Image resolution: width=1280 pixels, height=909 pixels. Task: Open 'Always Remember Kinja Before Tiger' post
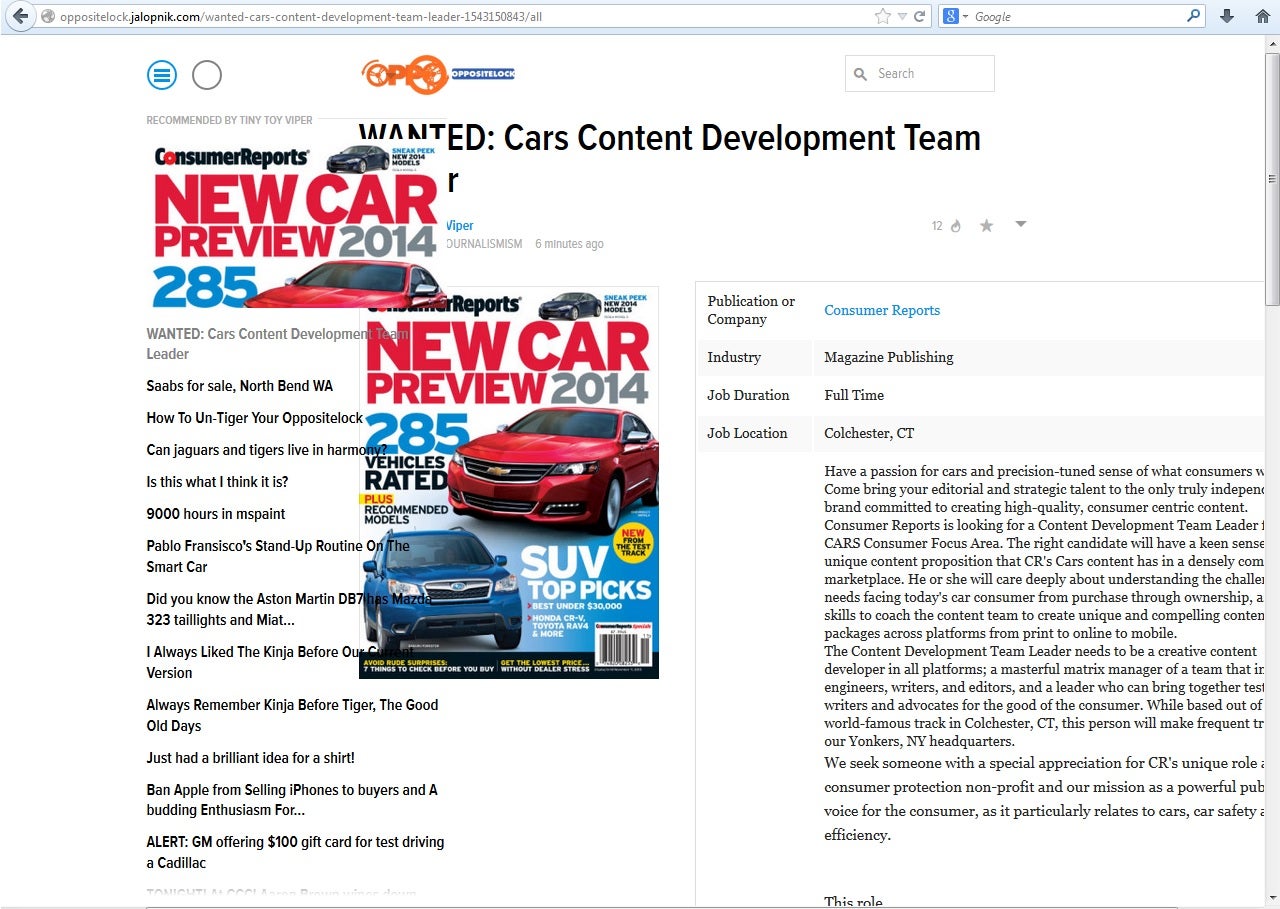click(292, 715)
